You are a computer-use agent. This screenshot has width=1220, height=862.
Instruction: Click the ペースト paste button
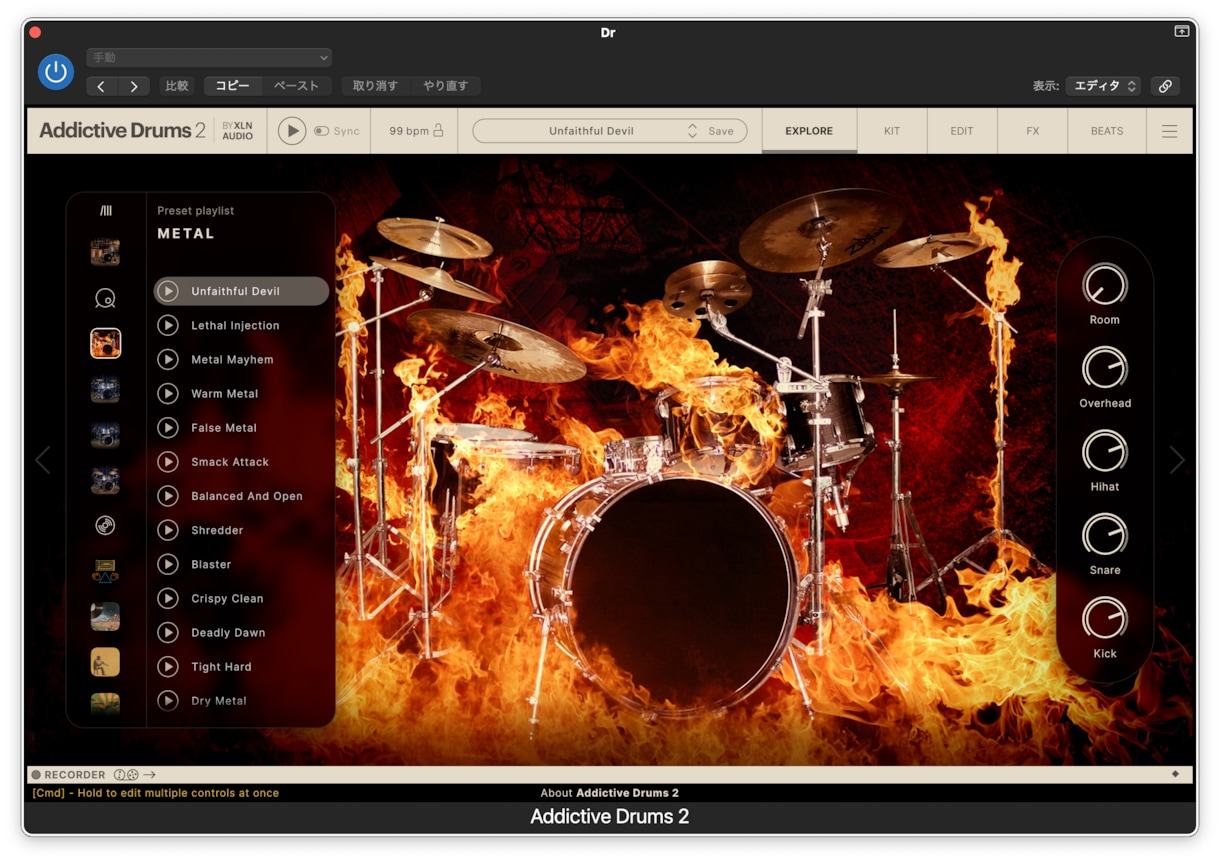[x=296, y=86]
